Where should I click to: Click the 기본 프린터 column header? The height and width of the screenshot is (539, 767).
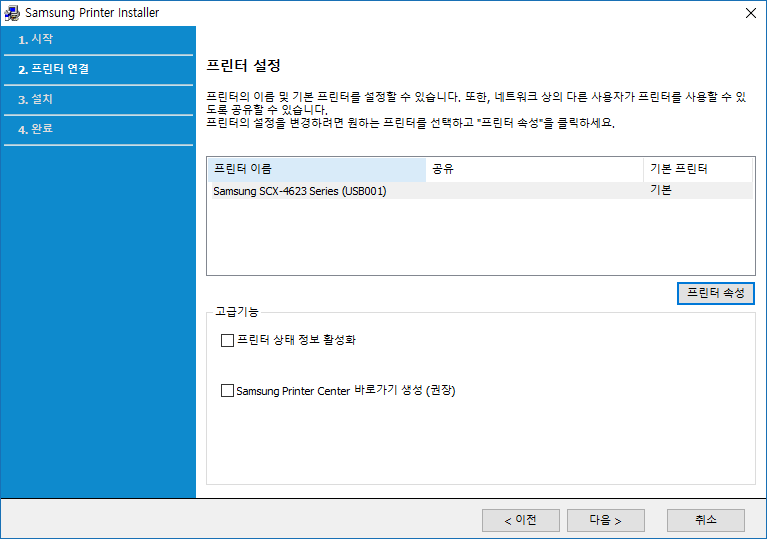pos(698,169)
